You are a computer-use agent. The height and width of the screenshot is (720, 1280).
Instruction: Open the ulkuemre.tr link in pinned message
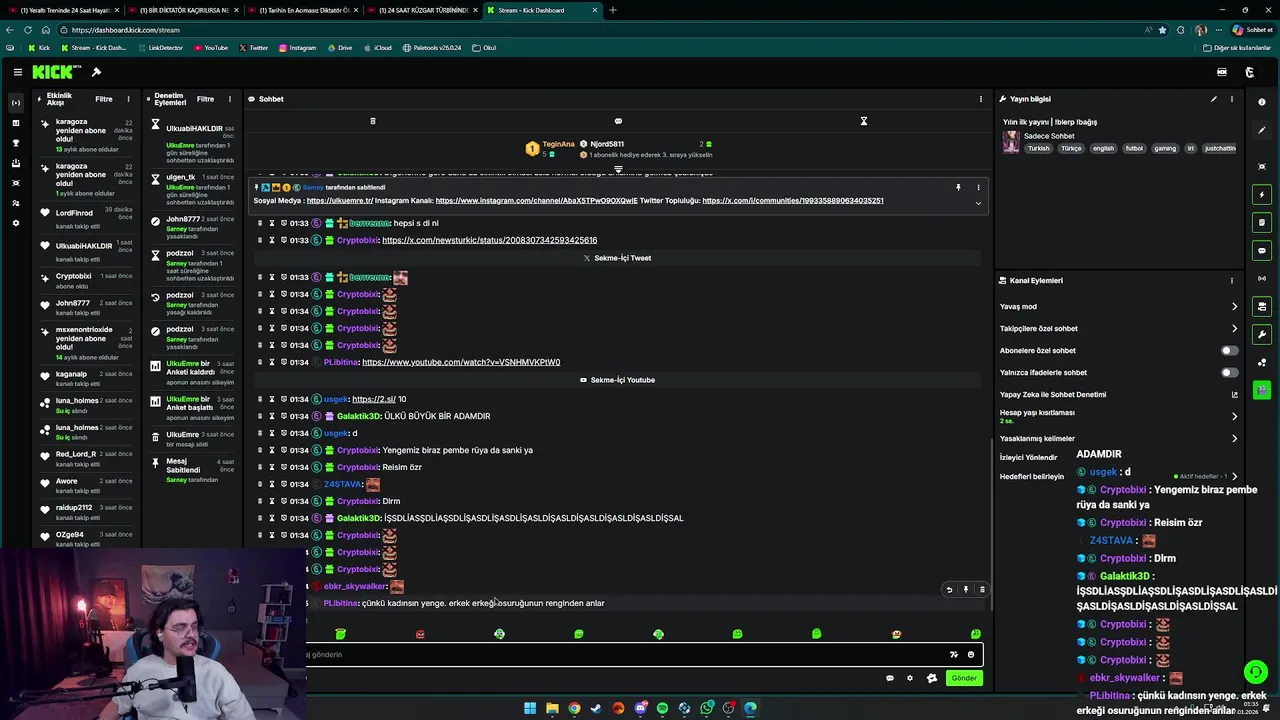pos(340,201)
